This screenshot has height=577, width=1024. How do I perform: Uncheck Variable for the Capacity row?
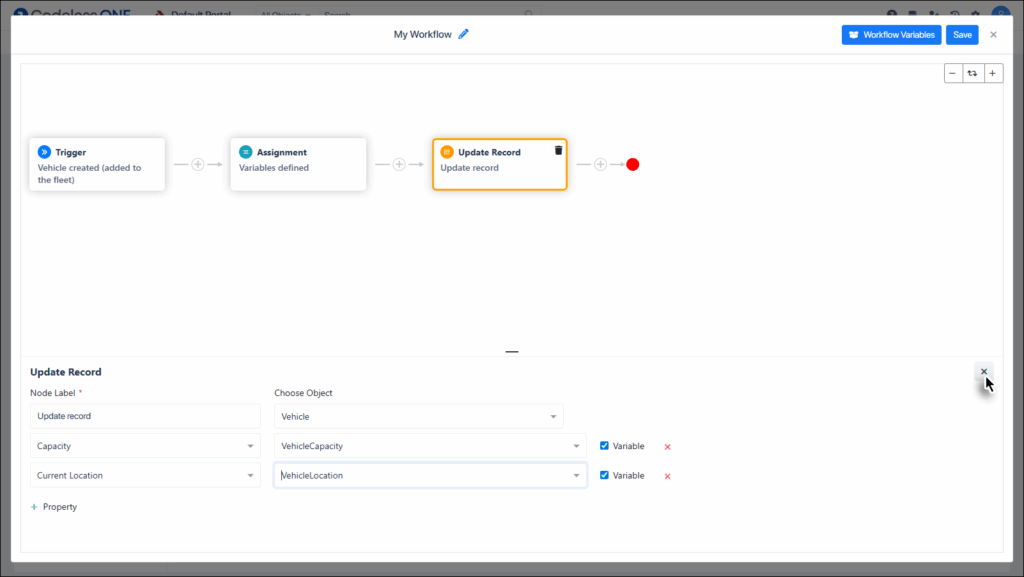604,446
